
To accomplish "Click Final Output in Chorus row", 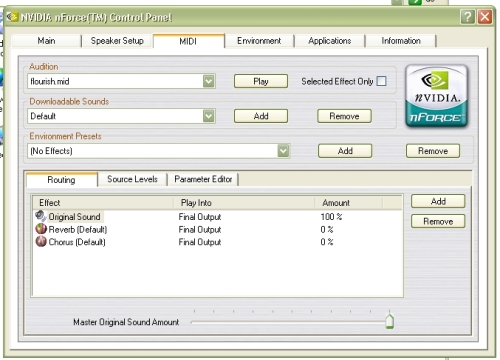I will pos(200,242).
